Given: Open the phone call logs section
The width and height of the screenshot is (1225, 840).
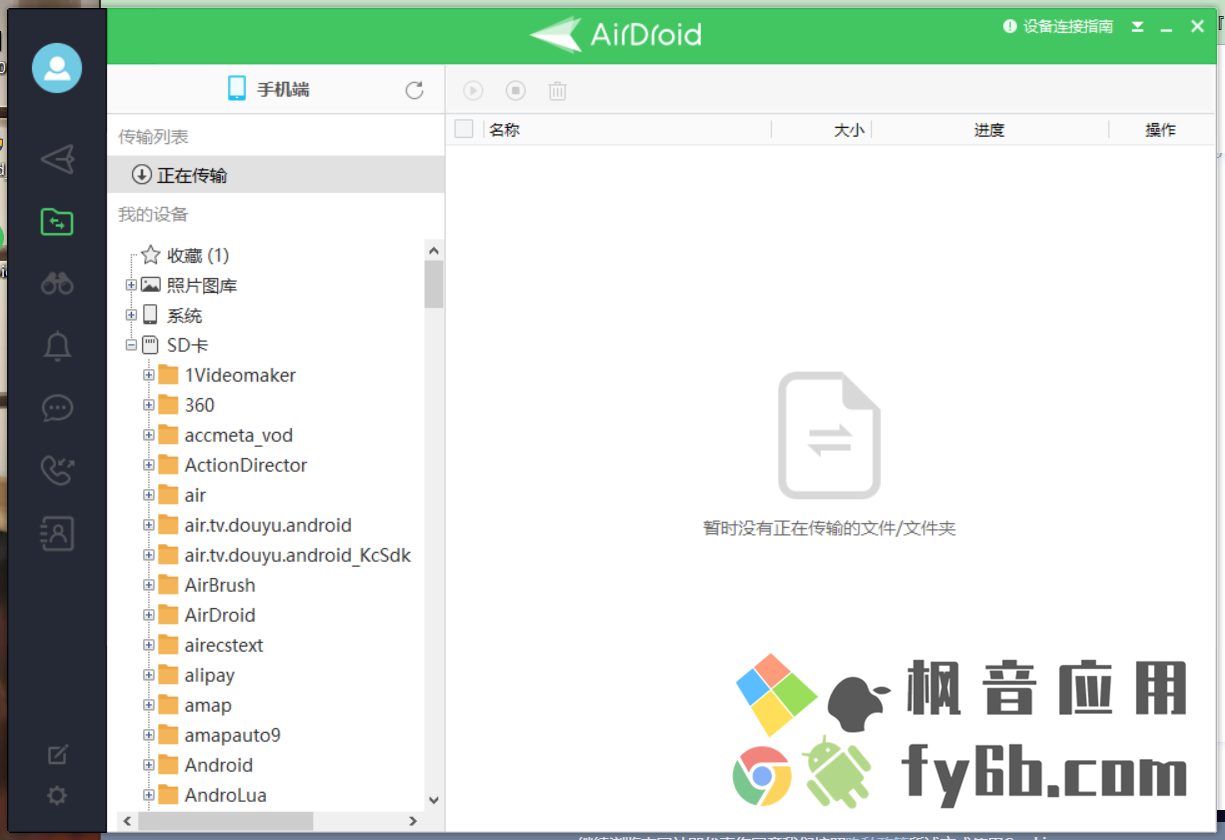Looking at the screenshot, I should [x=57, y=470].
